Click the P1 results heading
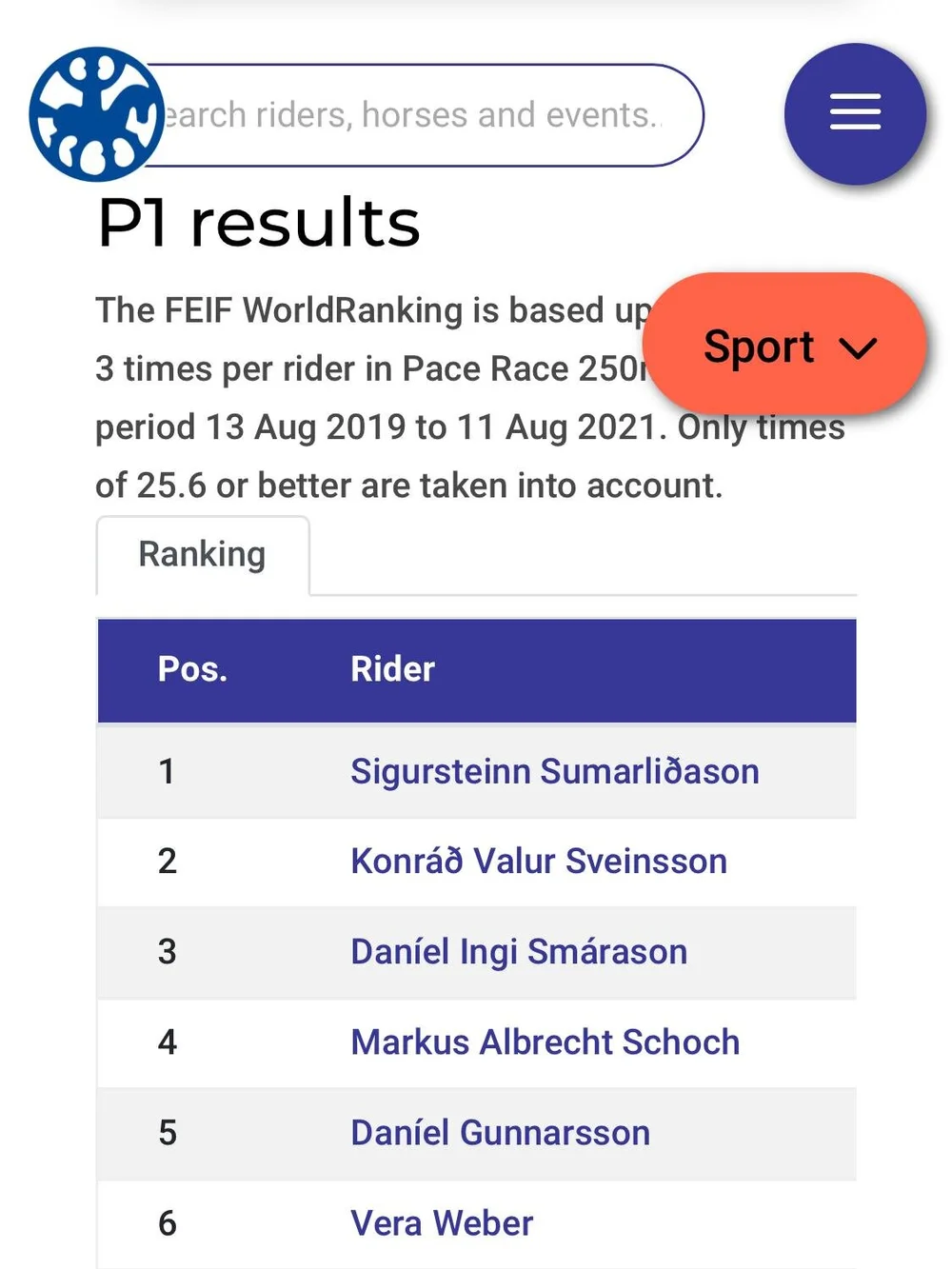Screen dimensions: 952x1269 click(258, 224)
